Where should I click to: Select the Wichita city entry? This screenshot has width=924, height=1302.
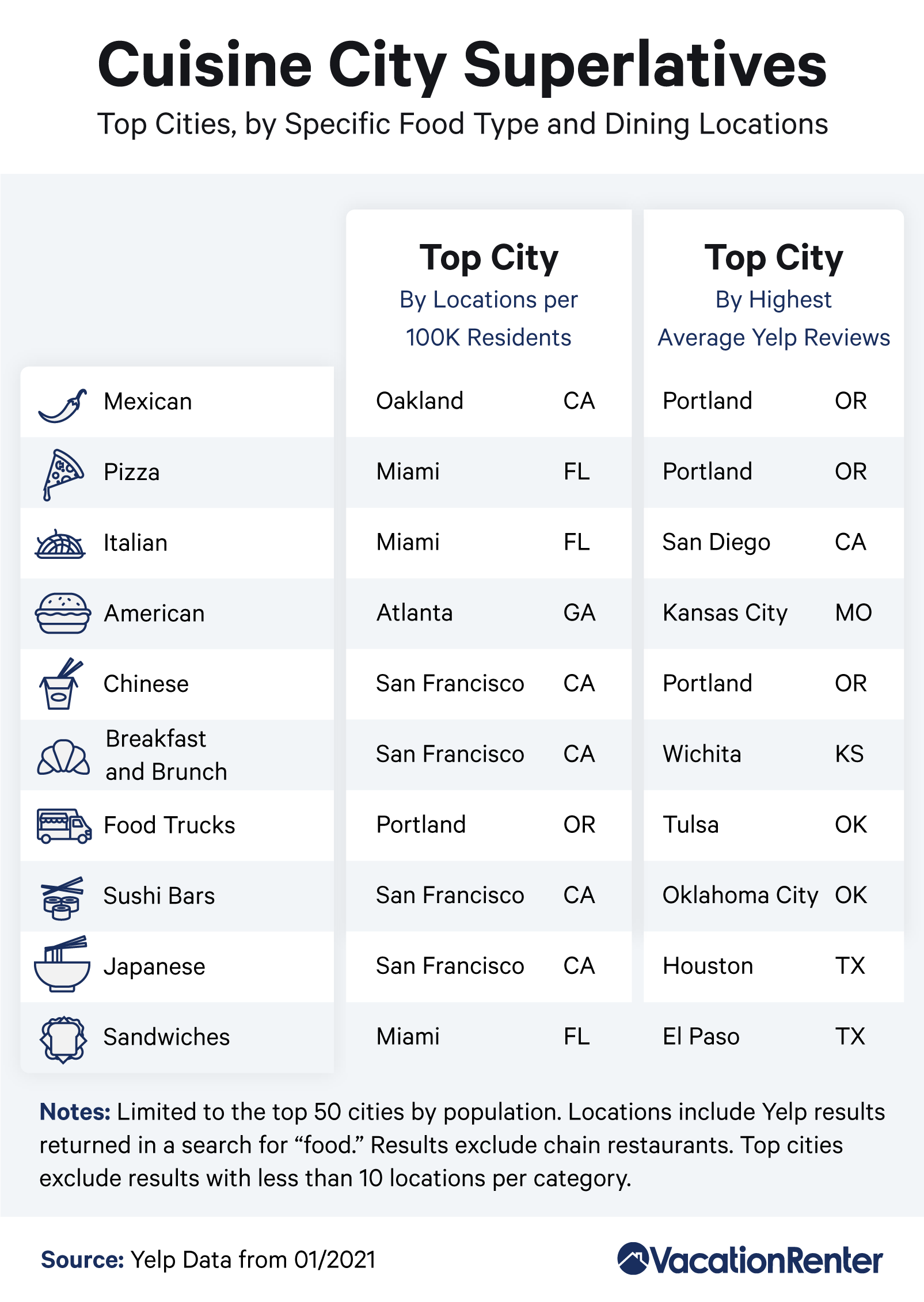702,754
